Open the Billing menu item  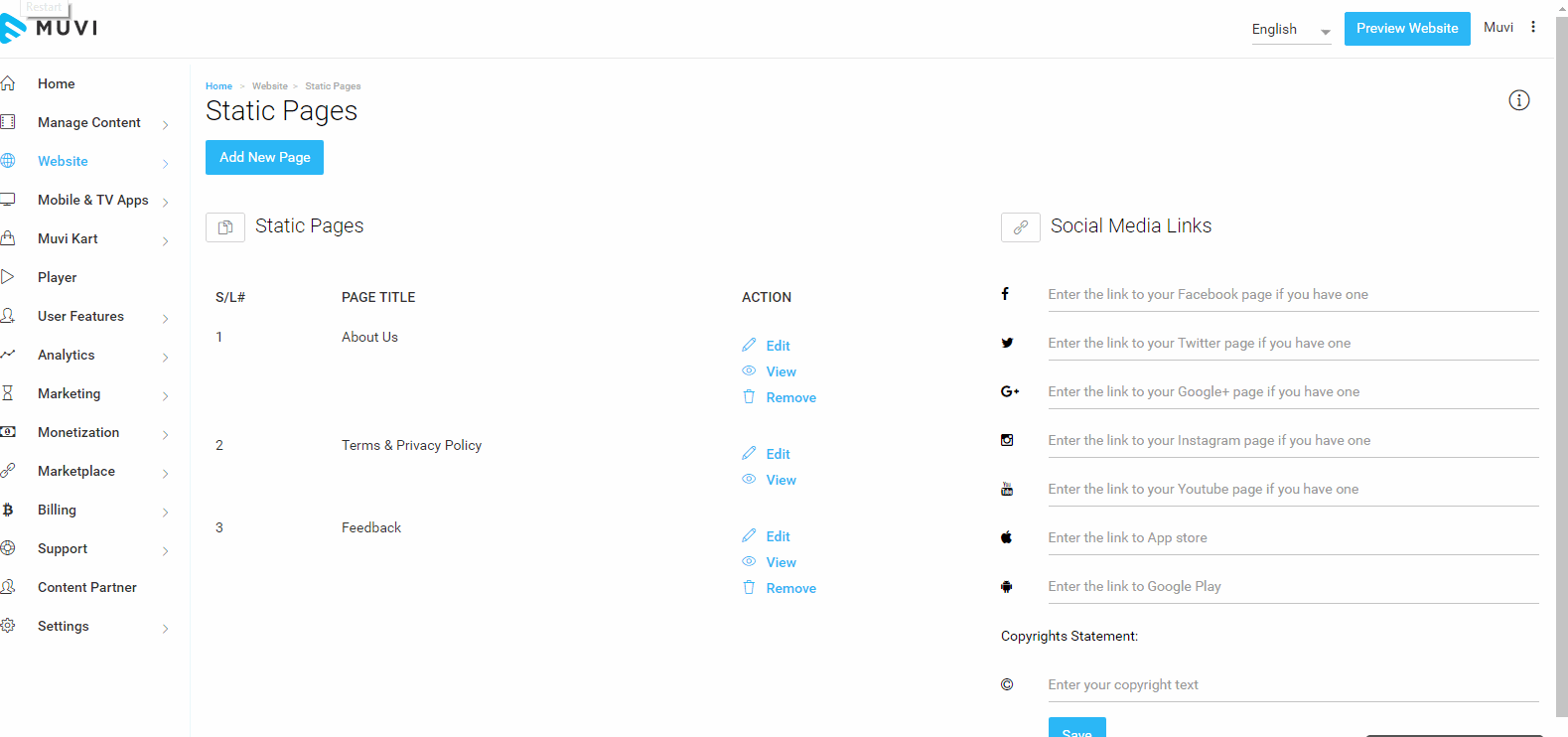point(57,510)
